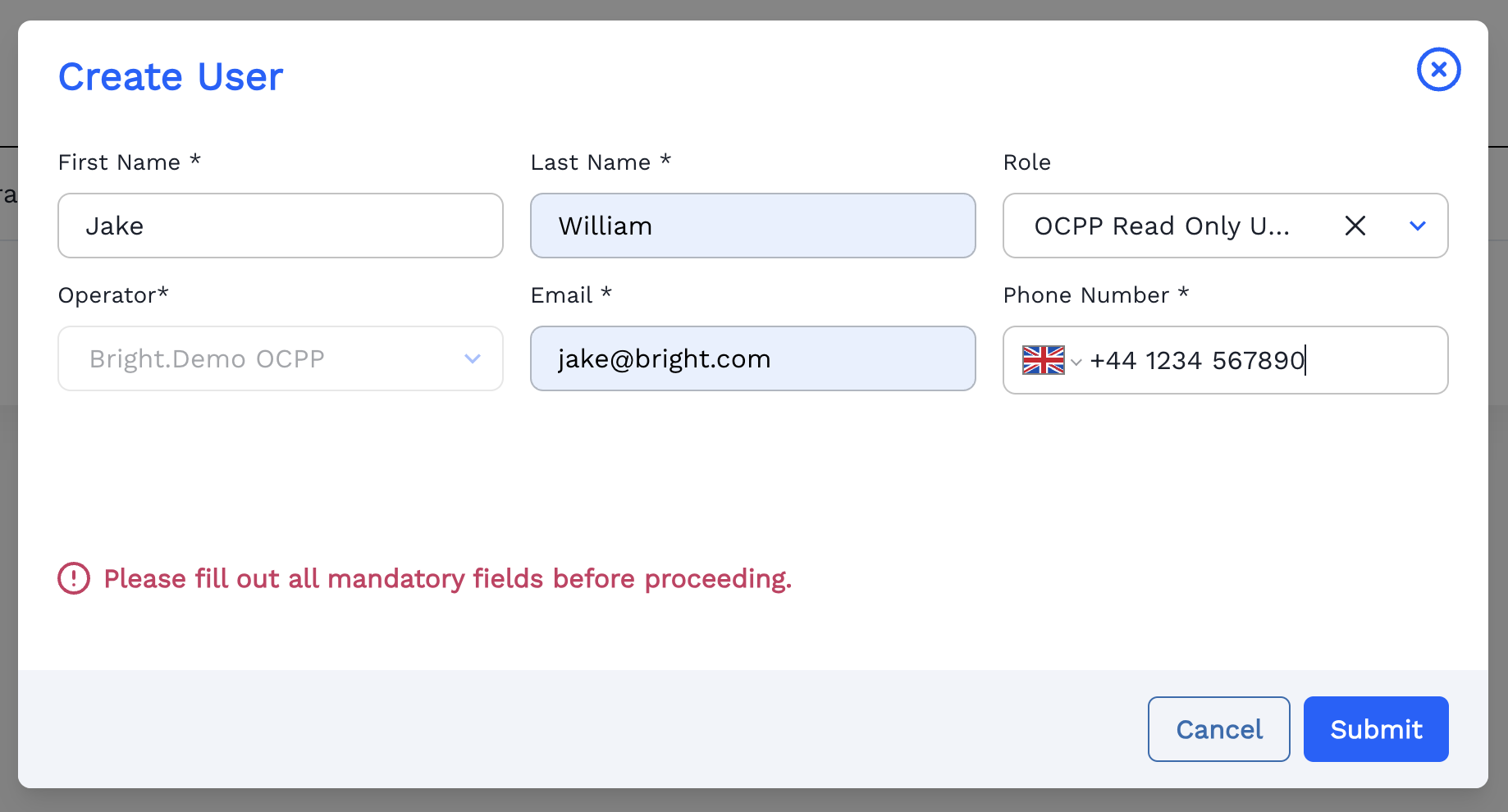Click the OCPP Read Only role text
Screen dimensions: 1508x812
(1161, 226)
